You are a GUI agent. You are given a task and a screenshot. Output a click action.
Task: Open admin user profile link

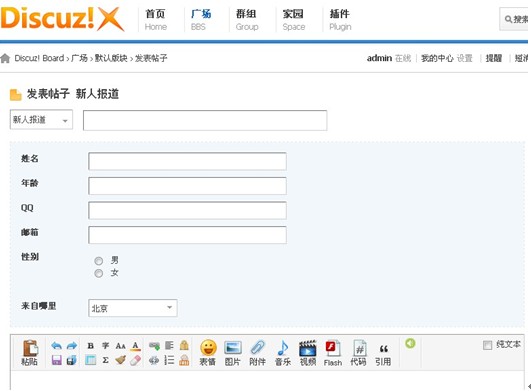379,58
